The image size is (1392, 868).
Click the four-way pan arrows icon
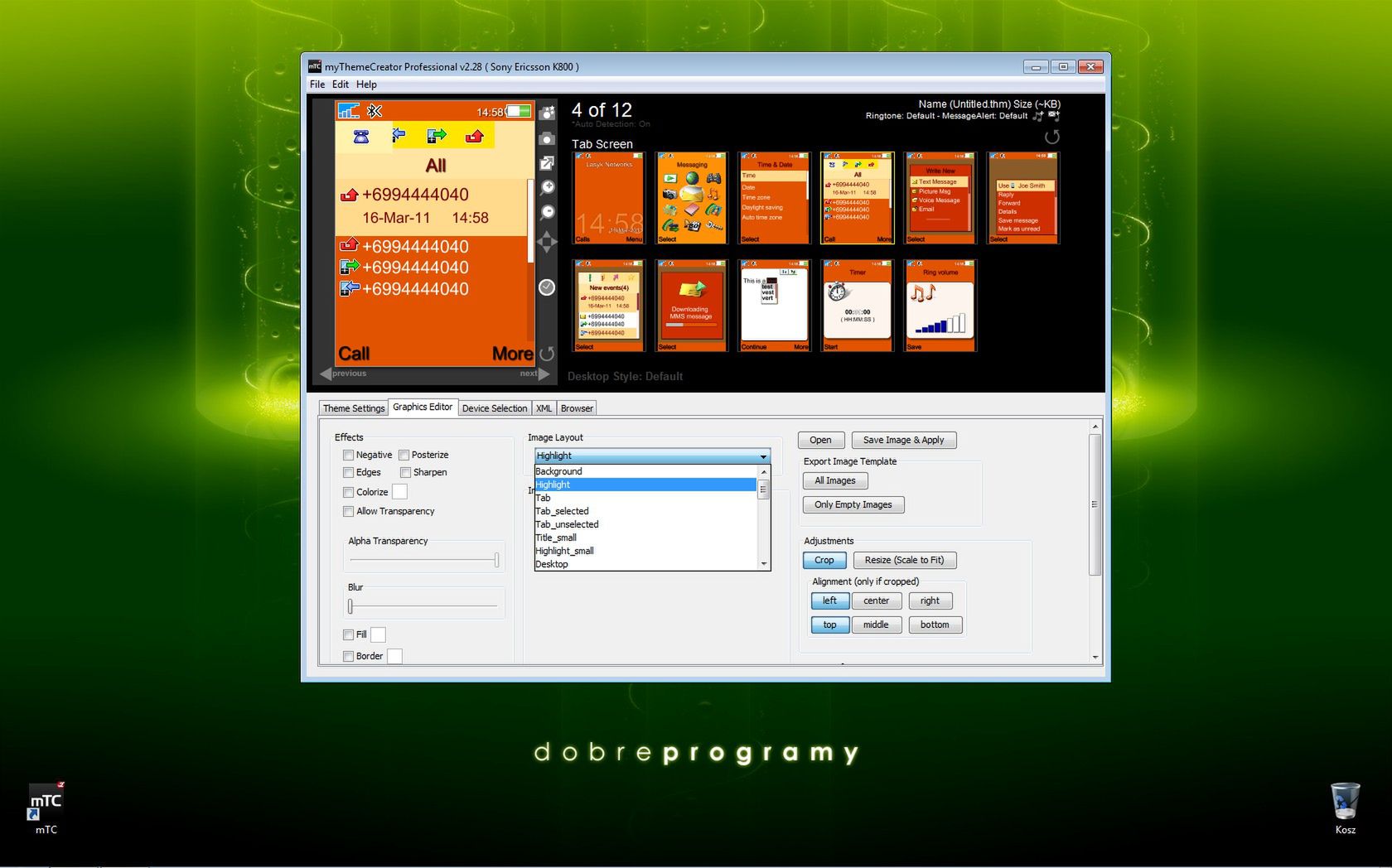(x=547, y=242)
